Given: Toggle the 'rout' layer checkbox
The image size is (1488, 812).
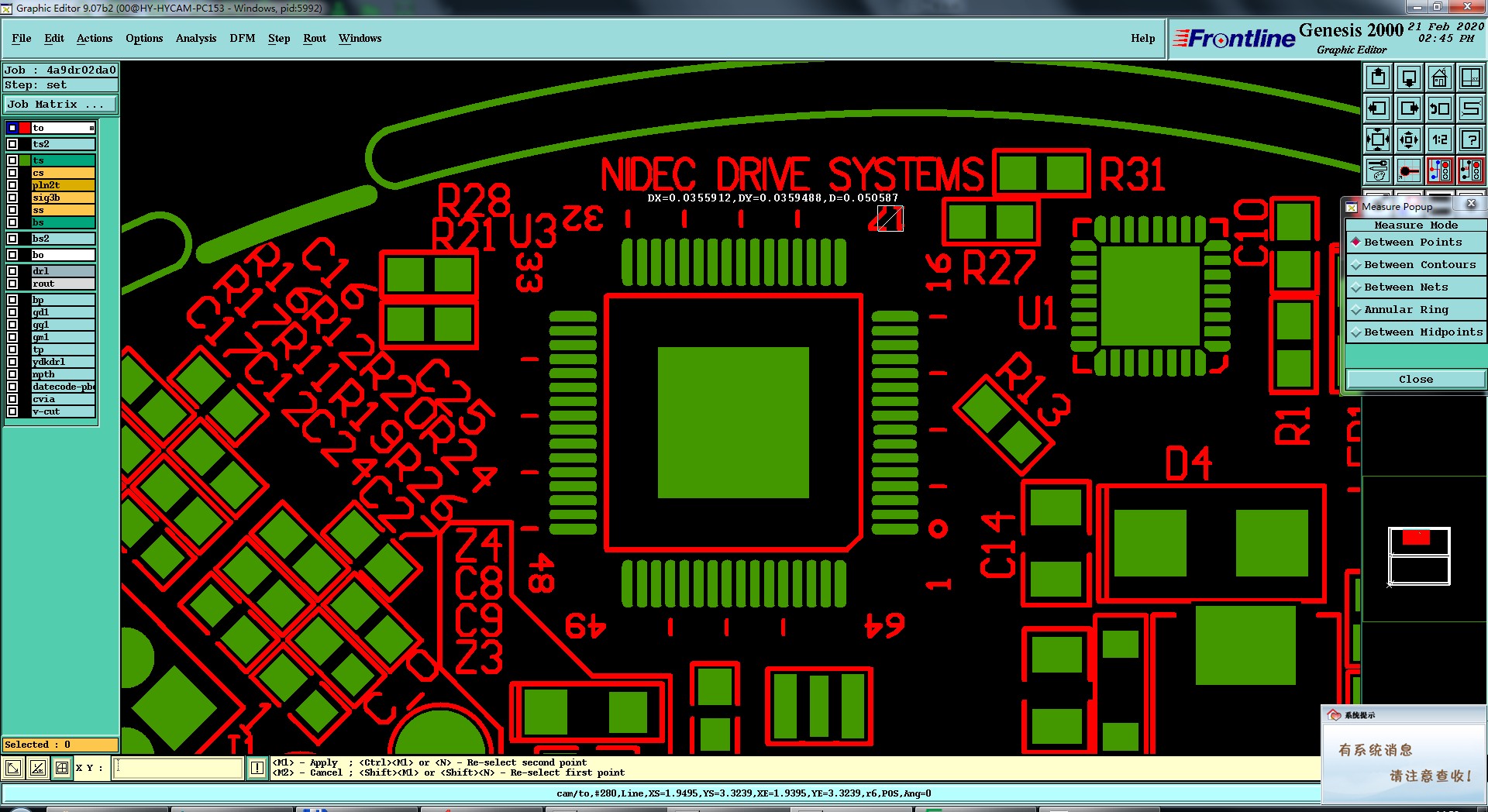Looking at the screenshot, I should [12, 284].
